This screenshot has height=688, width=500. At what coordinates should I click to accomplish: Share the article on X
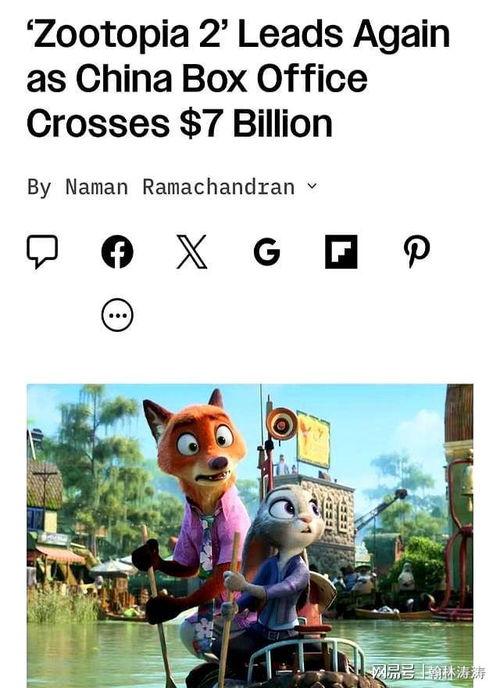pyautogui.click(x=192, y=252)
